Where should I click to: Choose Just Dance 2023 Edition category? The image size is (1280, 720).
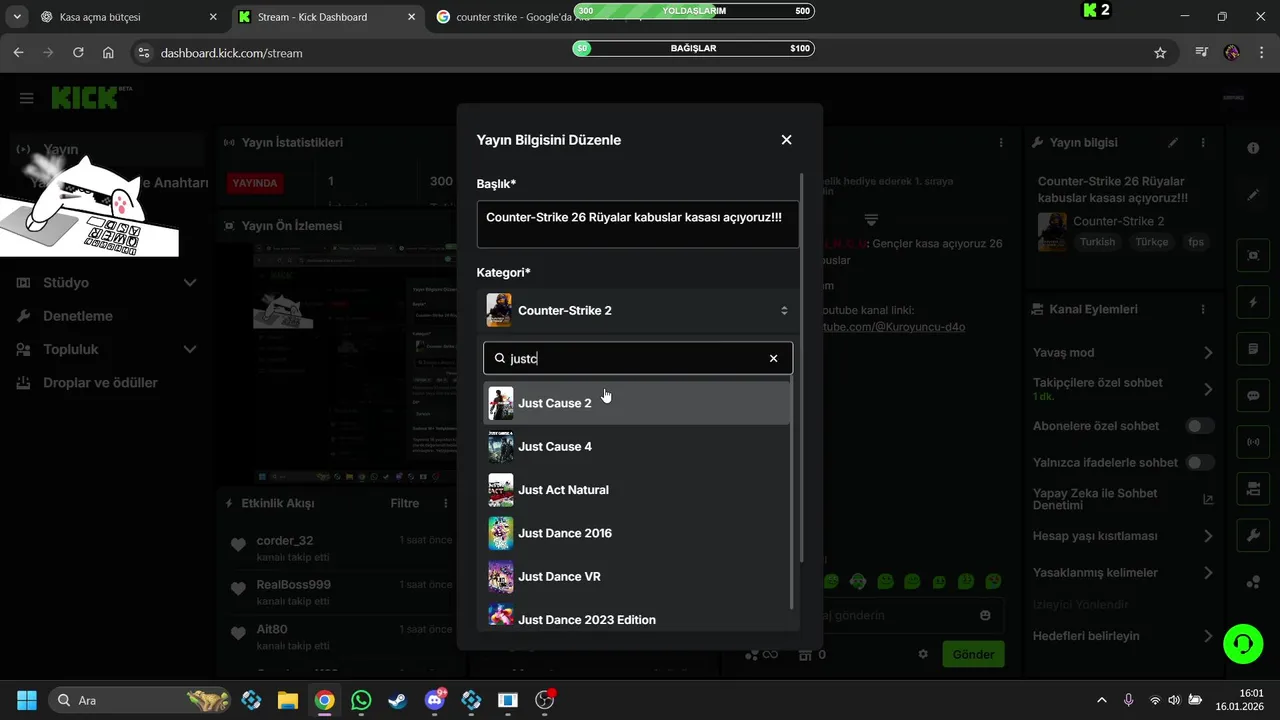637,617
